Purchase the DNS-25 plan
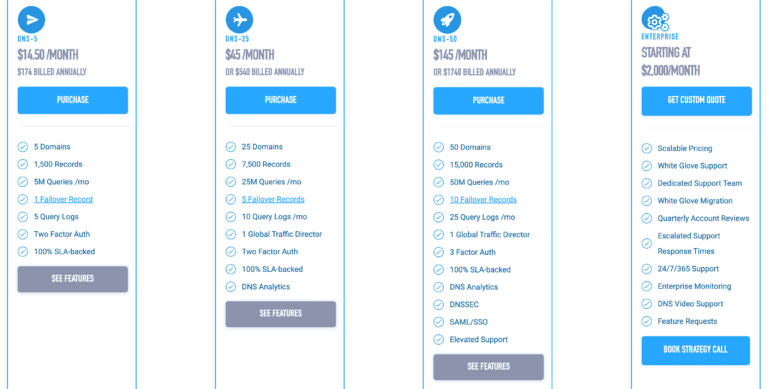This screenshot has width=768, height=389. pos(281,100)
